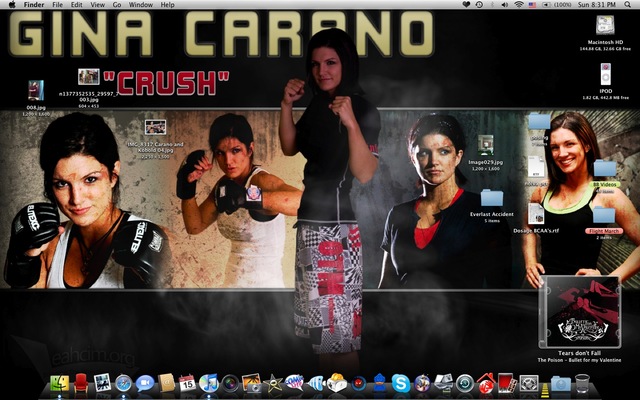Open iChat from the Dock
640x400 pixels.
144,383
